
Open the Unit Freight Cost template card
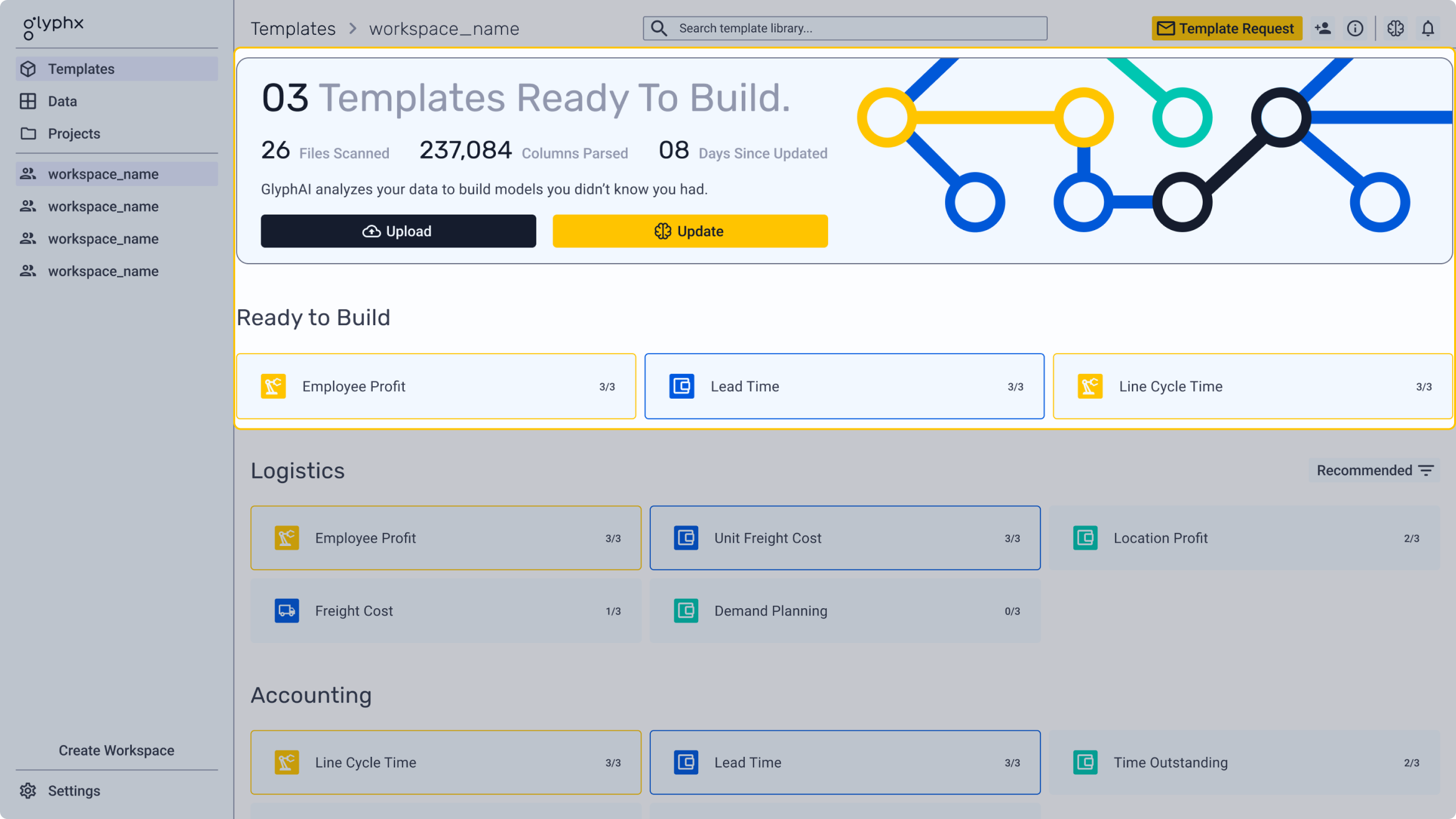844,538
